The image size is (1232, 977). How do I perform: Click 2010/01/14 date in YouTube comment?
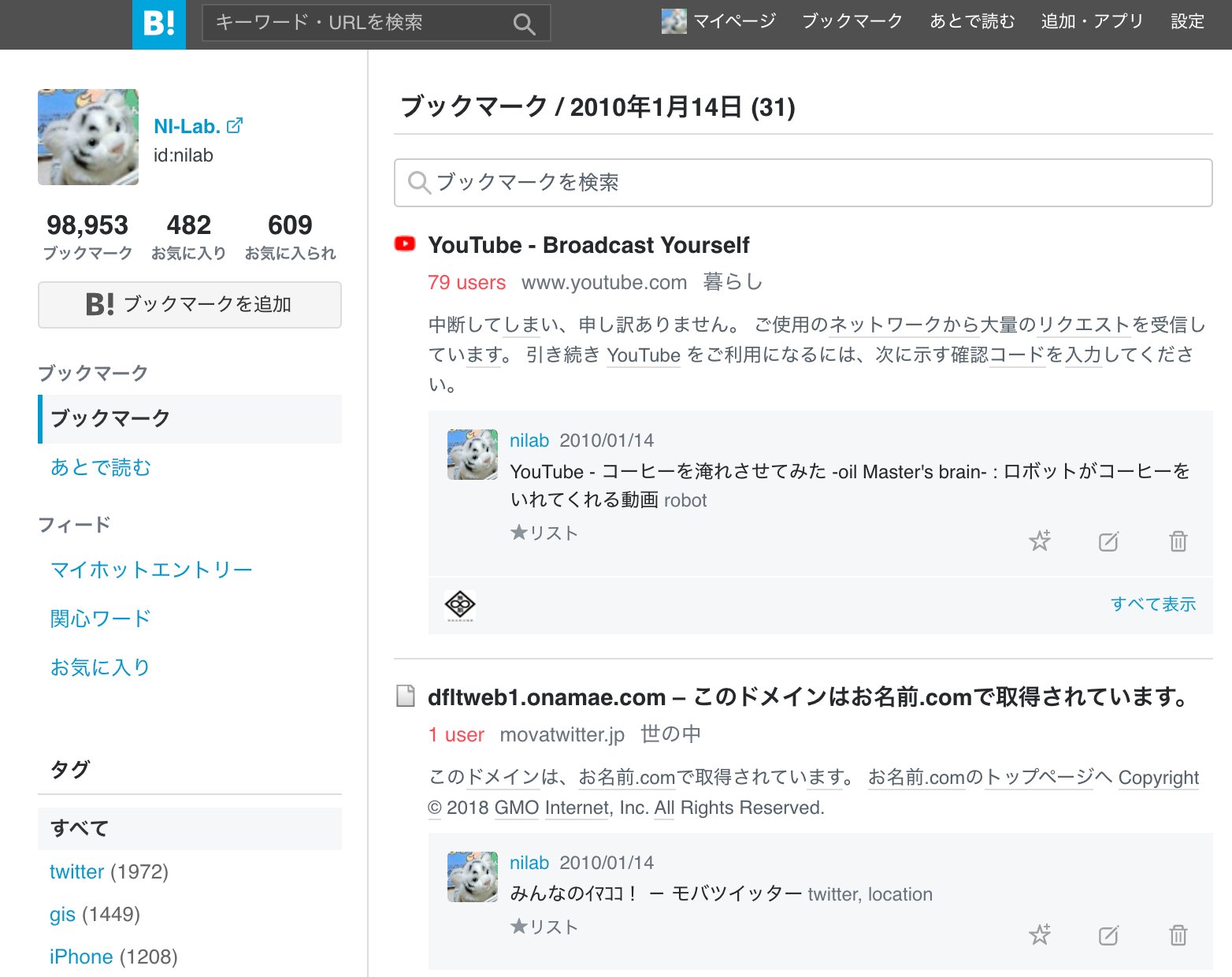(607, 440)
